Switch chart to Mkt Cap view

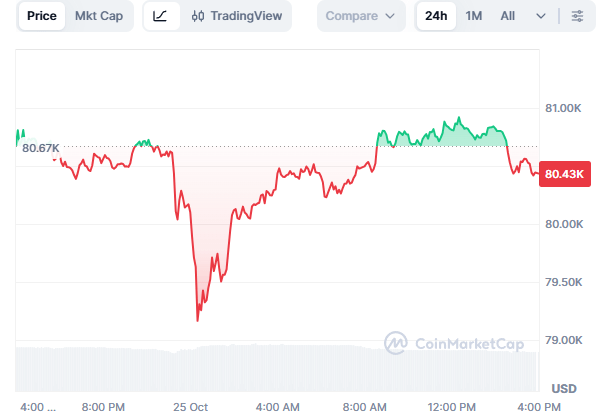99,16
